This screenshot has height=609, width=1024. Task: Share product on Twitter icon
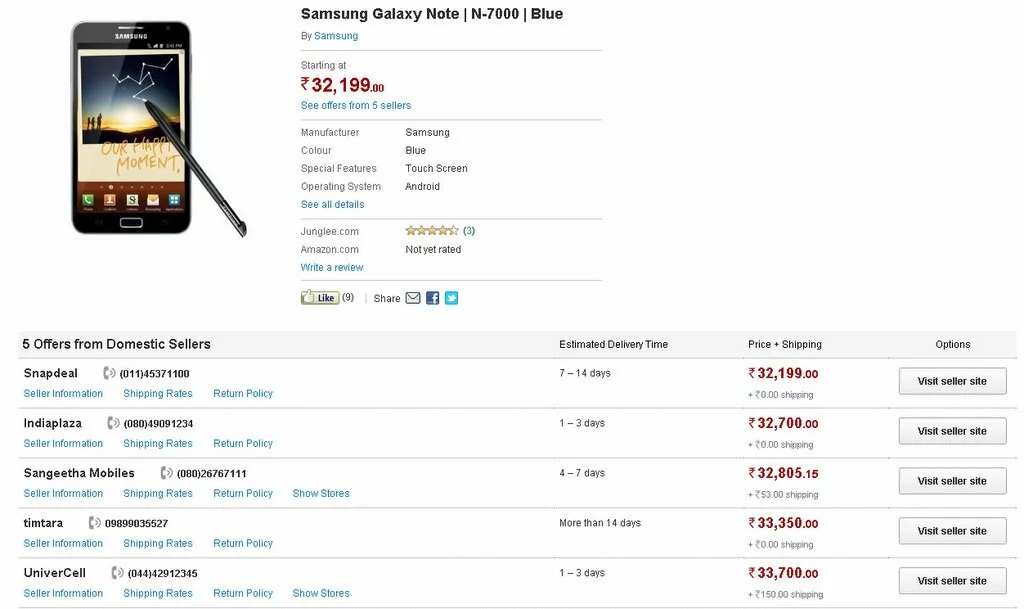pos(451,298)
